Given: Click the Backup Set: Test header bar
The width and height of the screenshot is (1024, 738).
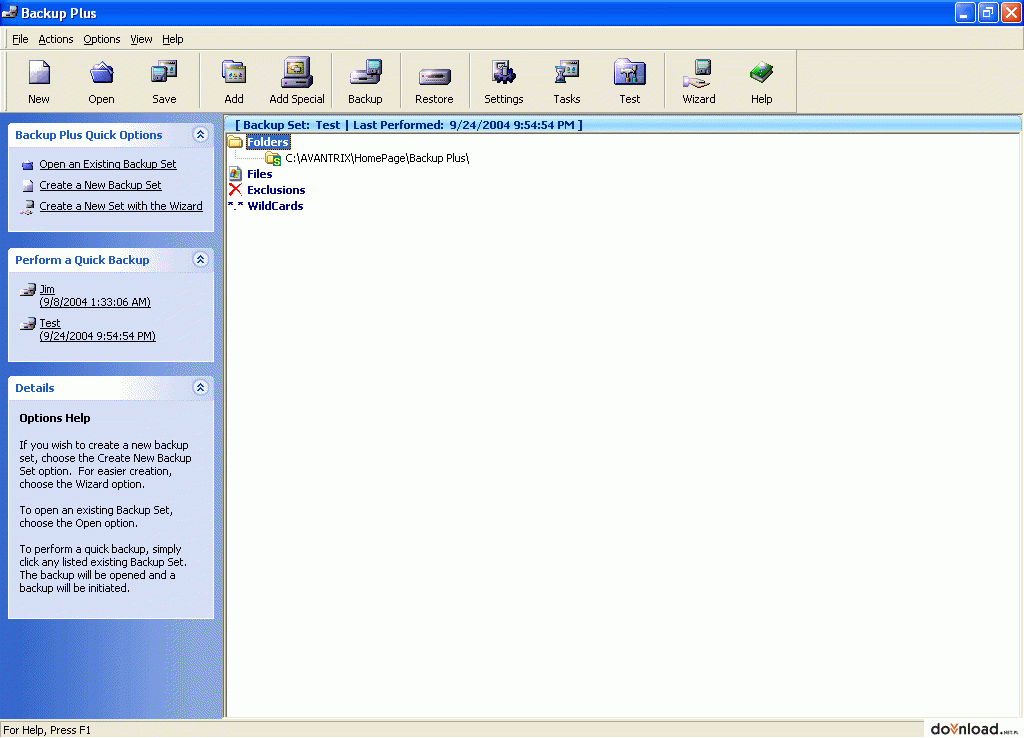Looking at the screenshot, I should coord(622,125).
